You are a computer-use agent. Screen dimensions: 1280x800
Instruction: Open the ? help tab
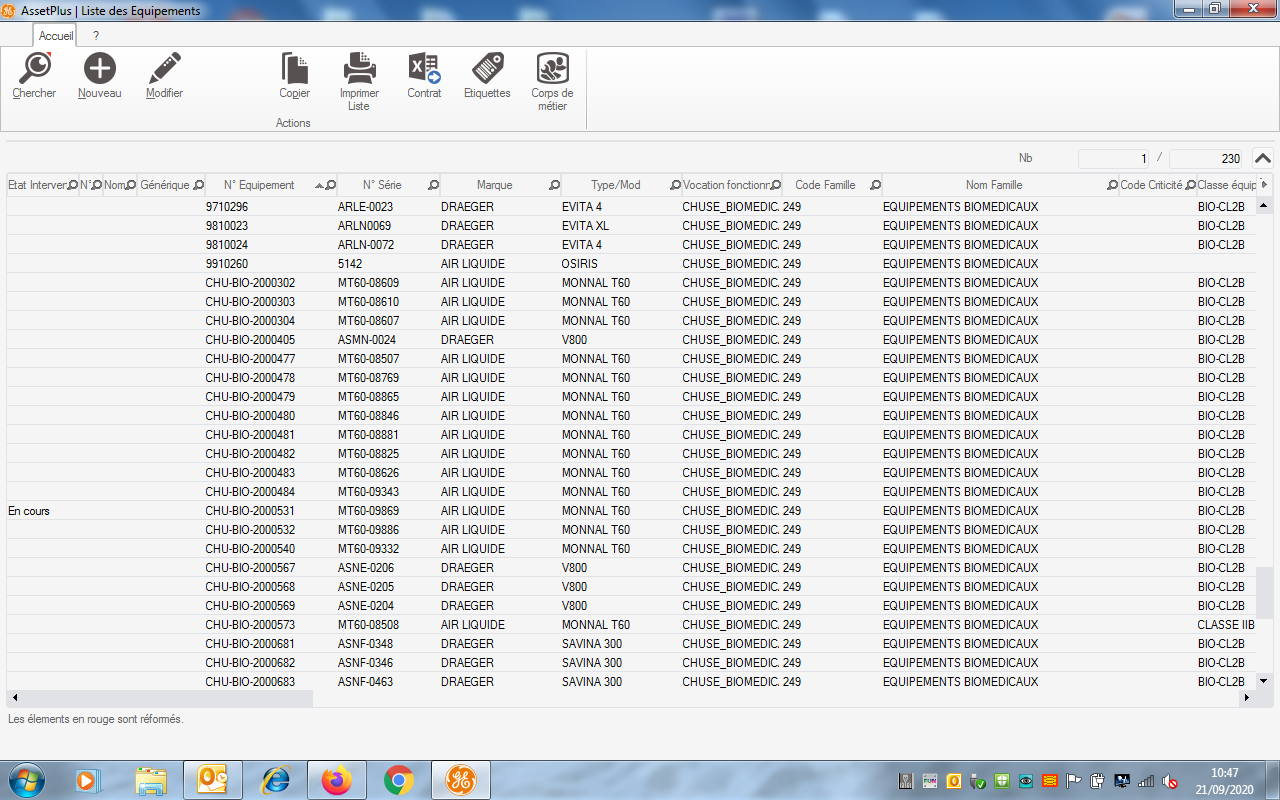pos(96,35)
